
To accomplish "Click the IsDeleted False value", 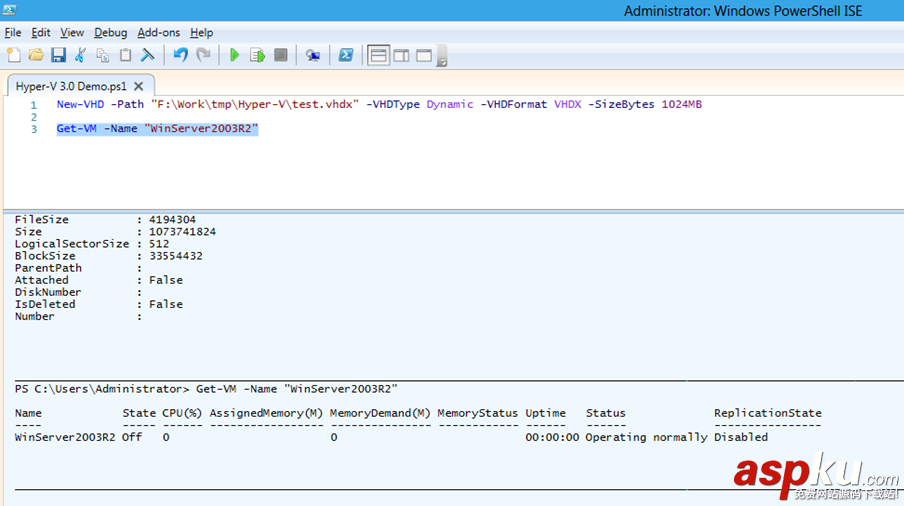I will click(x=166, y=304).
